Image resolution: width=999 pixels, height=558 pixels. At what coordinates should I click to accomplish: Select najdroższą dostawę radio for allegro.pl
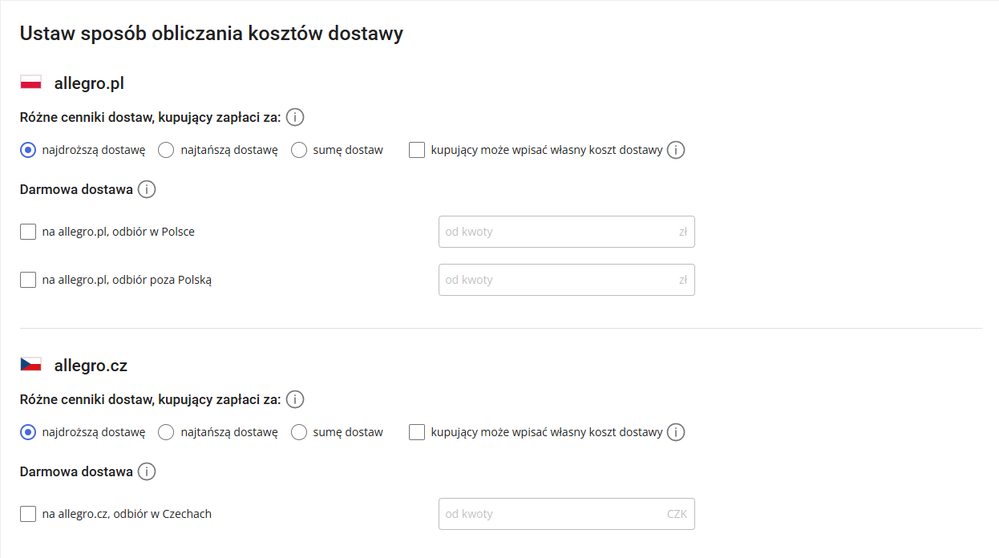click(28, 150)
